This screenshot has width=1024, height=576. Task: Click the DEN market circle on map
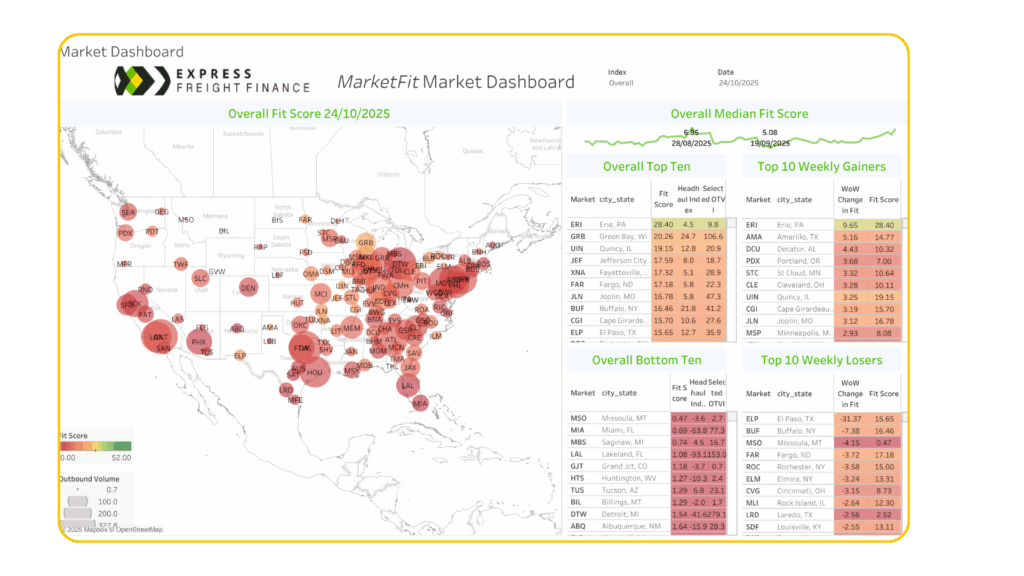248,288
